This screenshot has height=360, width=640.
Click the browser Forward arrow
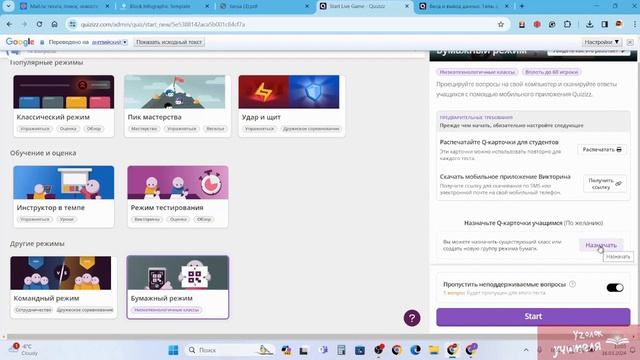coord(24,24)
